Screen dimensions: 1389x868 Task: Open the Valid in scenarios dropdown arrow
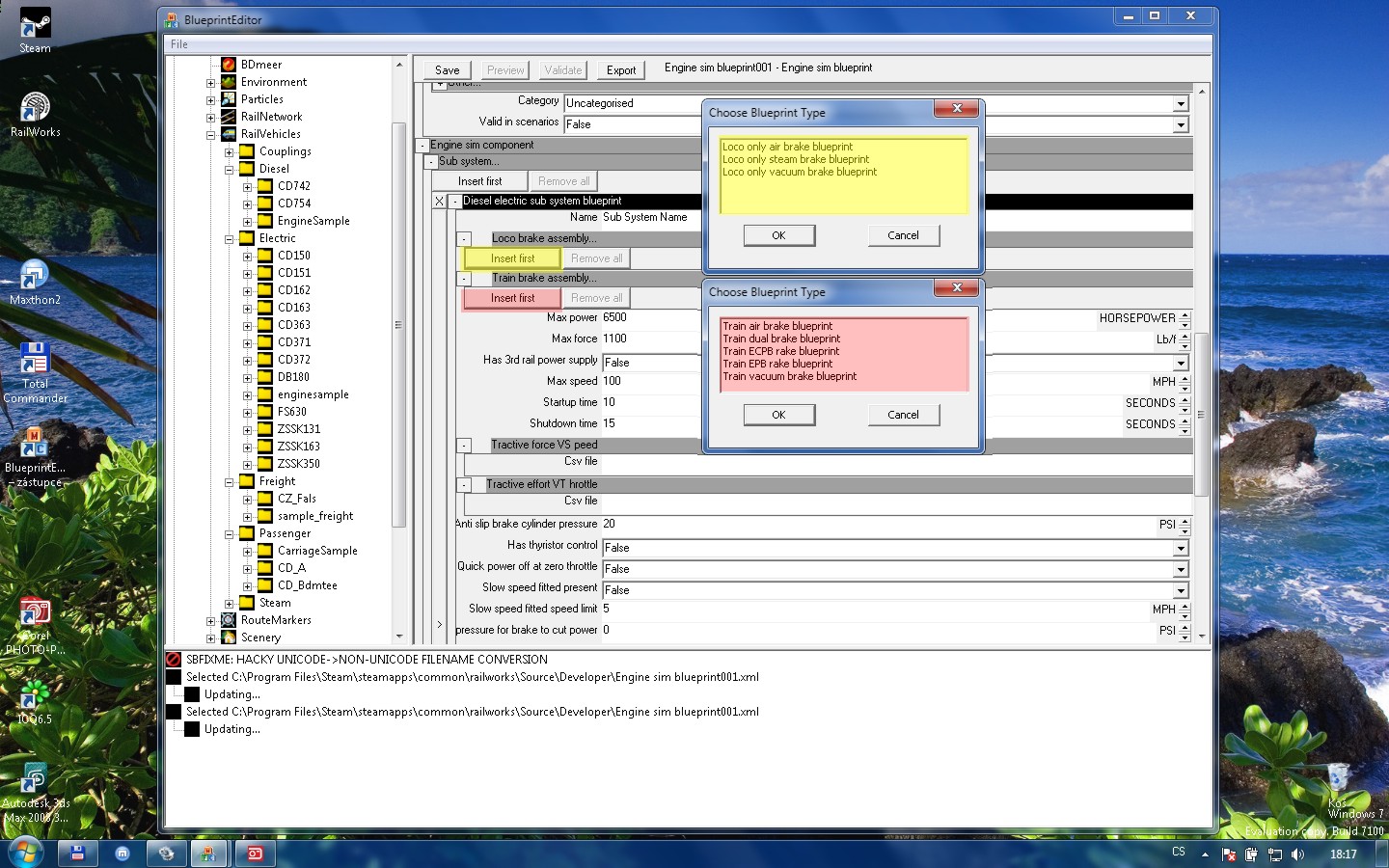(1181, 124)
